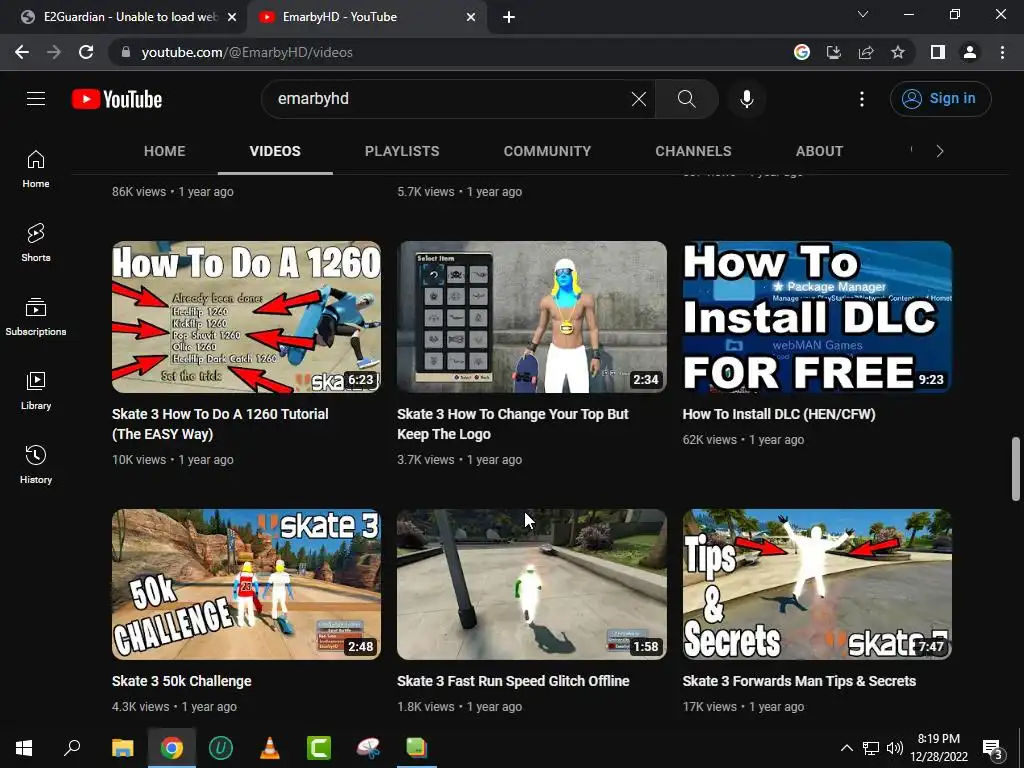The width and height of the screenshot is (1024, 768).
Task: Open Subscriptions in the left sidebar
Action: pos(36,317)
